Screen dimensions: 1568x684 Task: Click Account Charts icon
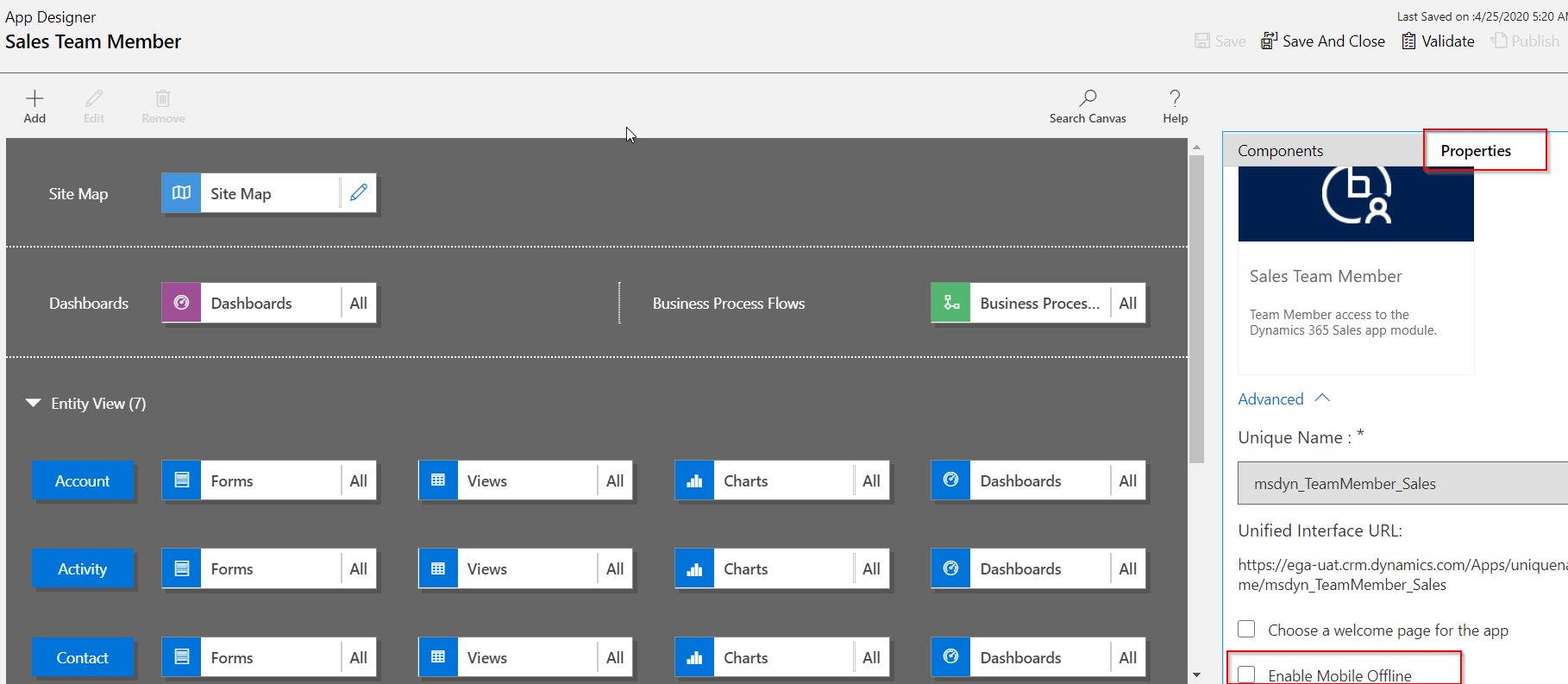point(694,480)
